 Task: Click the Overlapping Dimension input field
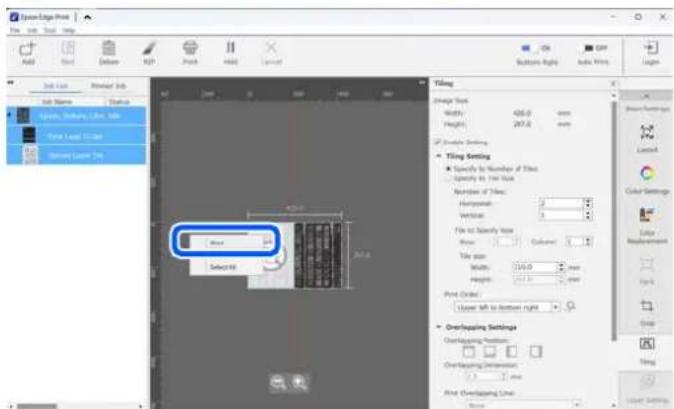pos(484,377)
